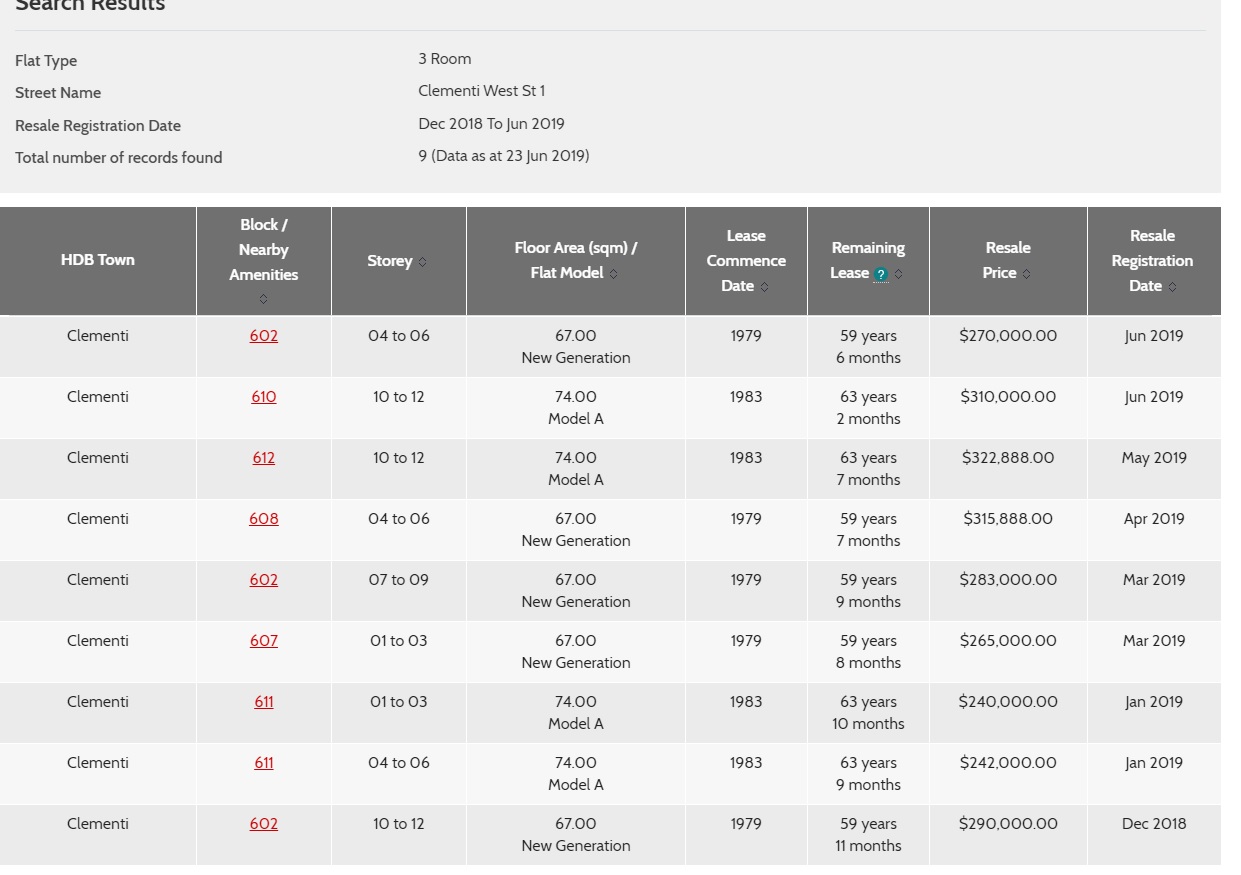View nearby amenities for block 612
Image resolution: width=1241 pixels, height=875 pixels.
click(264, 458)
